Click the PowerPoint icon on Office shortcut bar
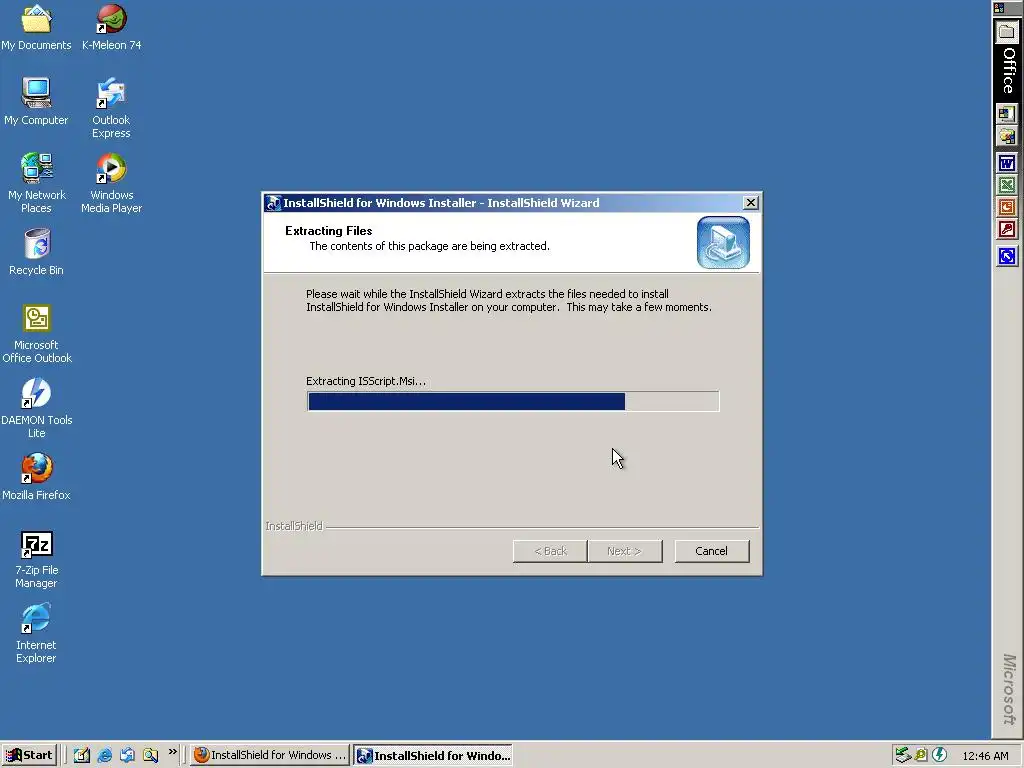This screenshot has width=1024, height=768. 1006,207
